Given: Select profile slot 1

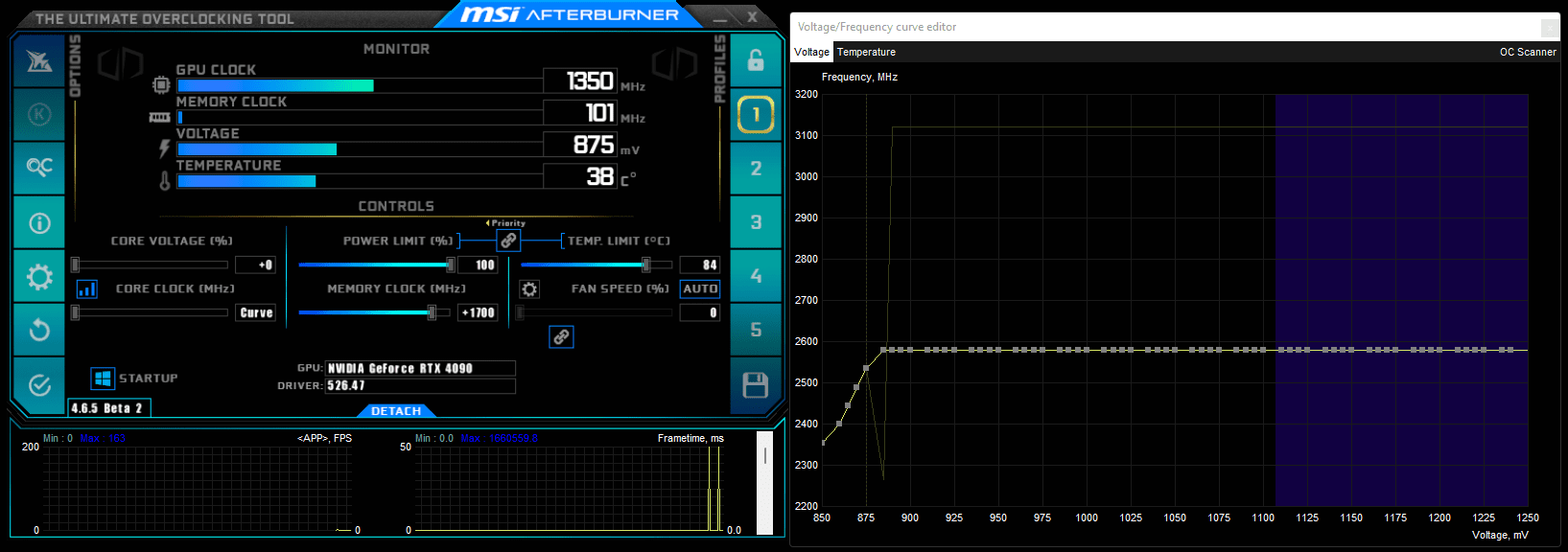Looking at the screenshot, I should (756, 115).
